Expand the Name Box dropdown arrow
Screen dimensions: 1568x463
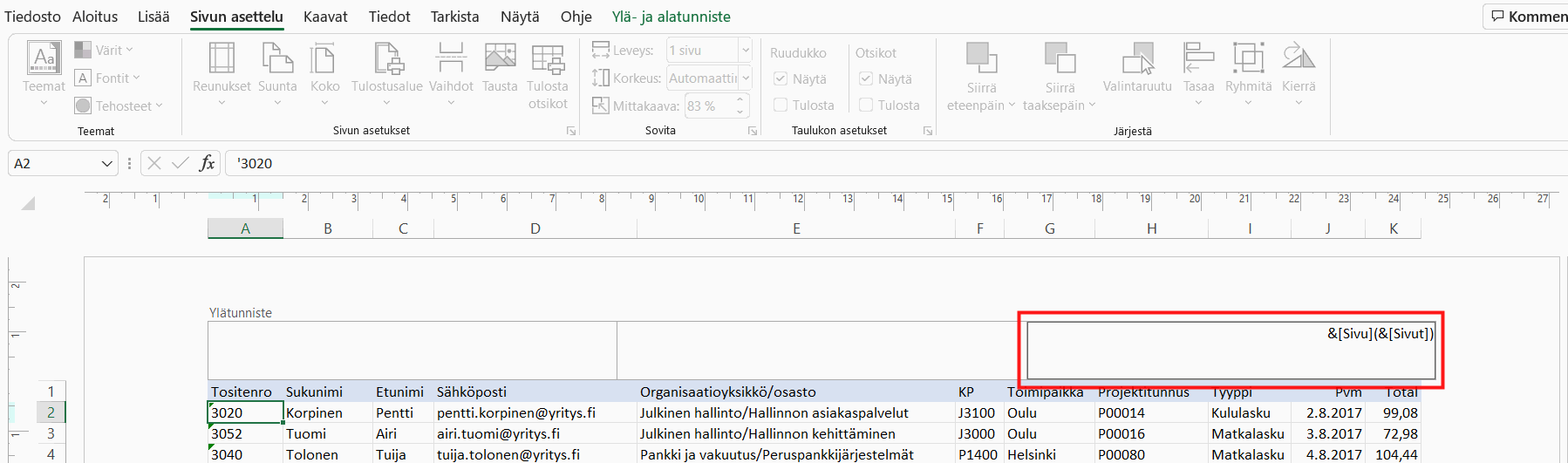point(107,163)
